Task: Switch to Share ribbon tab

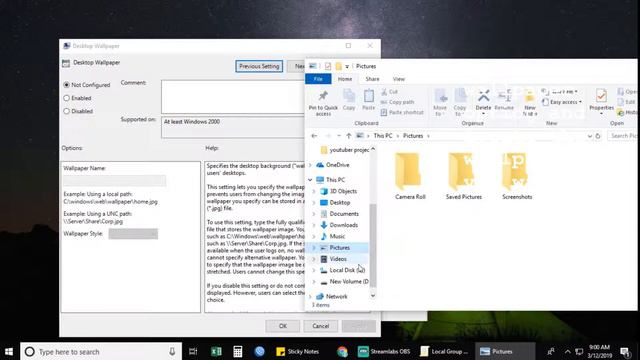Action: pyautogui.click(x=372, y=79)
